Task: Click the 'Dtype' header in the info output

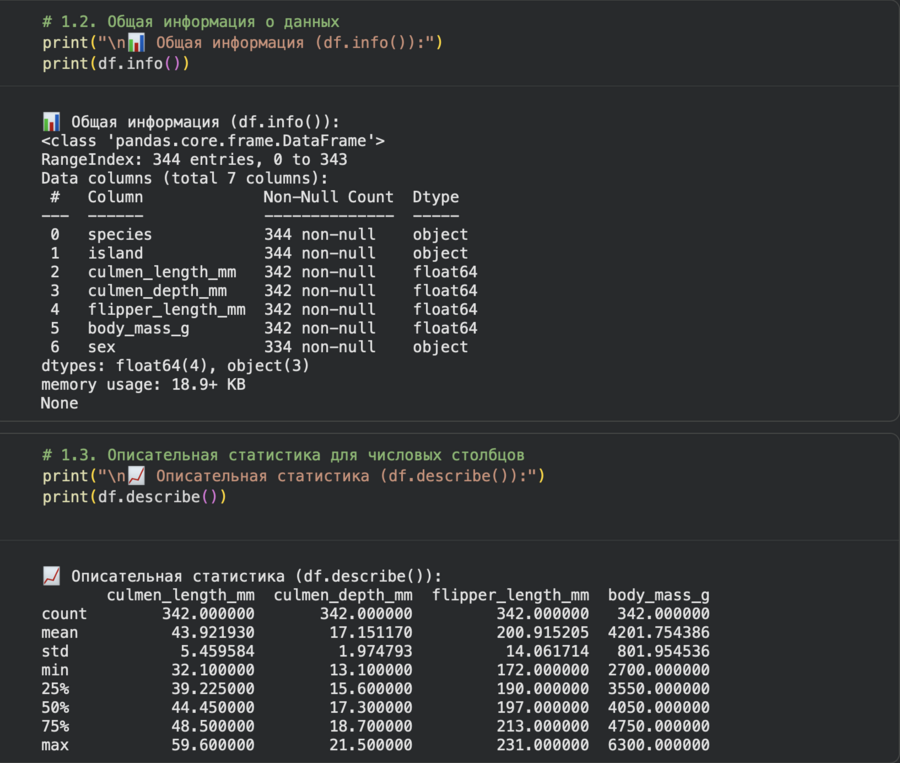Action: [x=436, y=197]
